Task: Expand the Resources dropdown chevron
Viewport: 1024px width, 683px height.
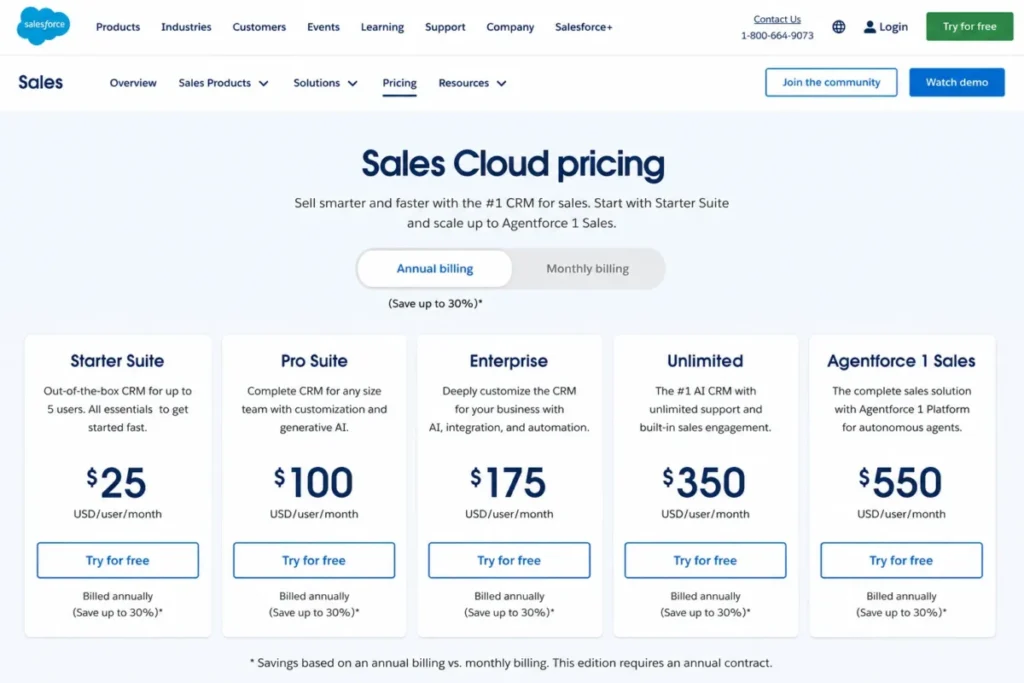Action: (x=502, y=84)
